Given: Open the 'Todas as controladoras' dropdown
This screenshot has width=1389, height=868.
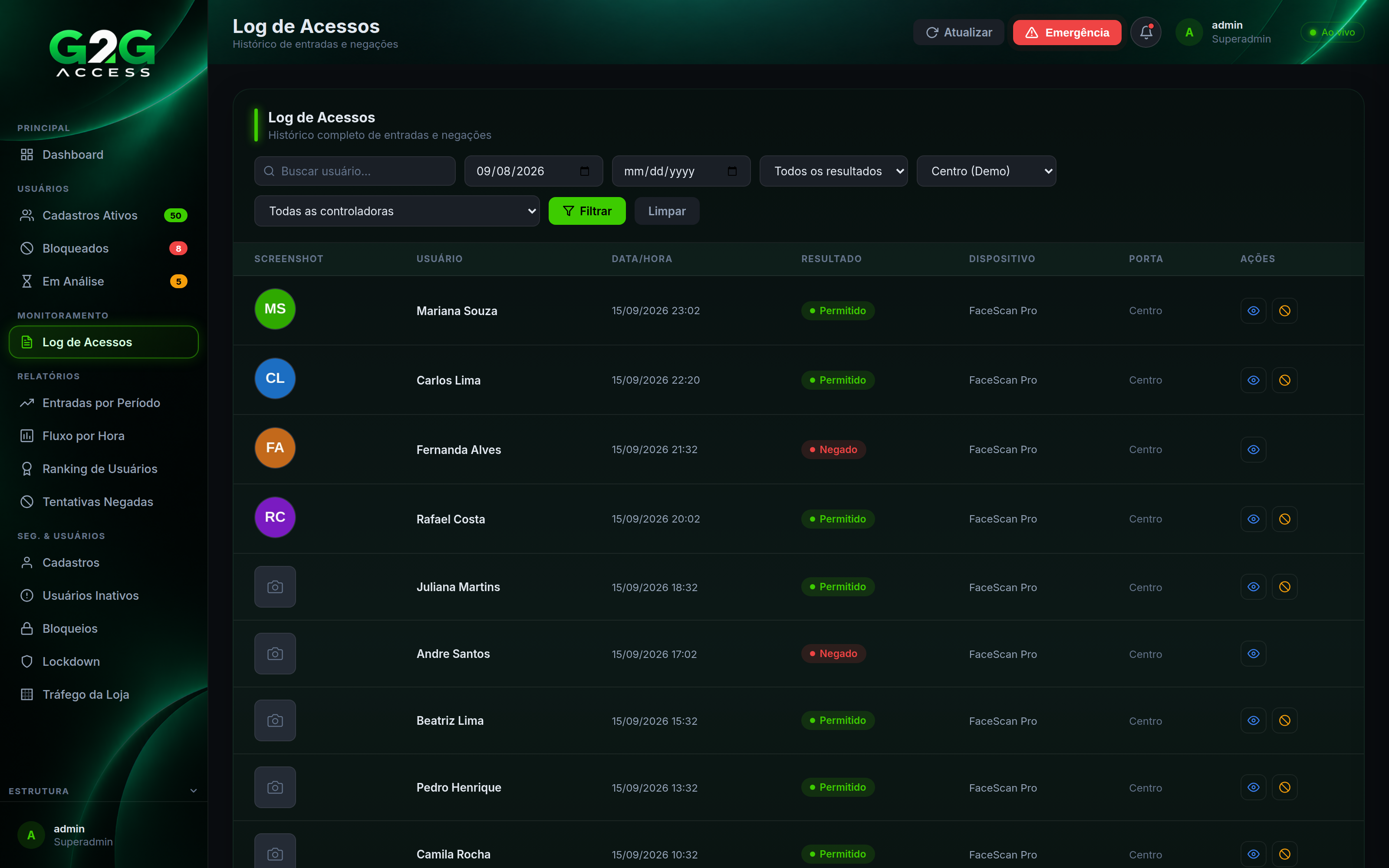Looking at the screenshot, I should tap(397, 210).
